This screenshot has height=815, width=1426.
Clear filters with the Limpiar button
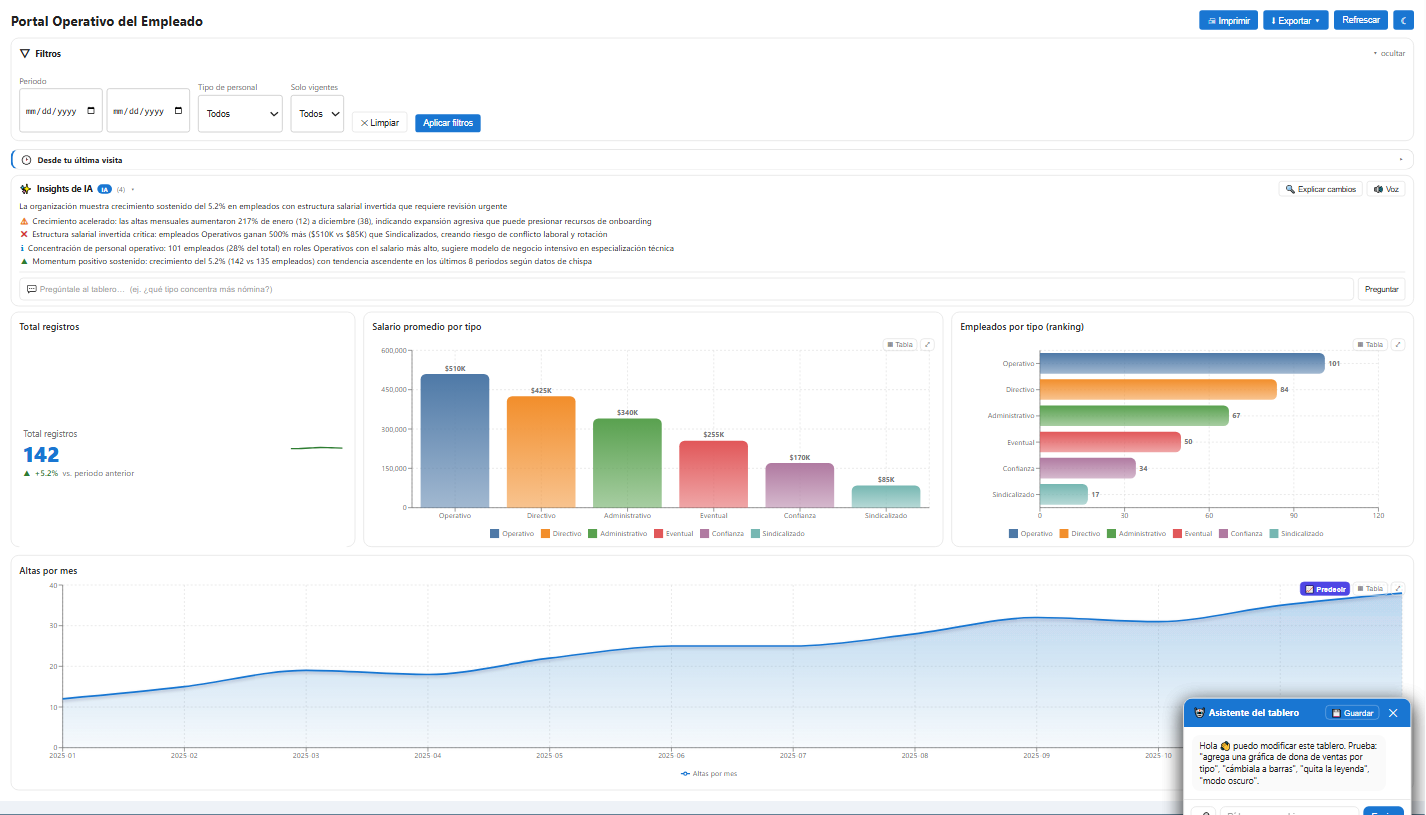click(379, 123)
